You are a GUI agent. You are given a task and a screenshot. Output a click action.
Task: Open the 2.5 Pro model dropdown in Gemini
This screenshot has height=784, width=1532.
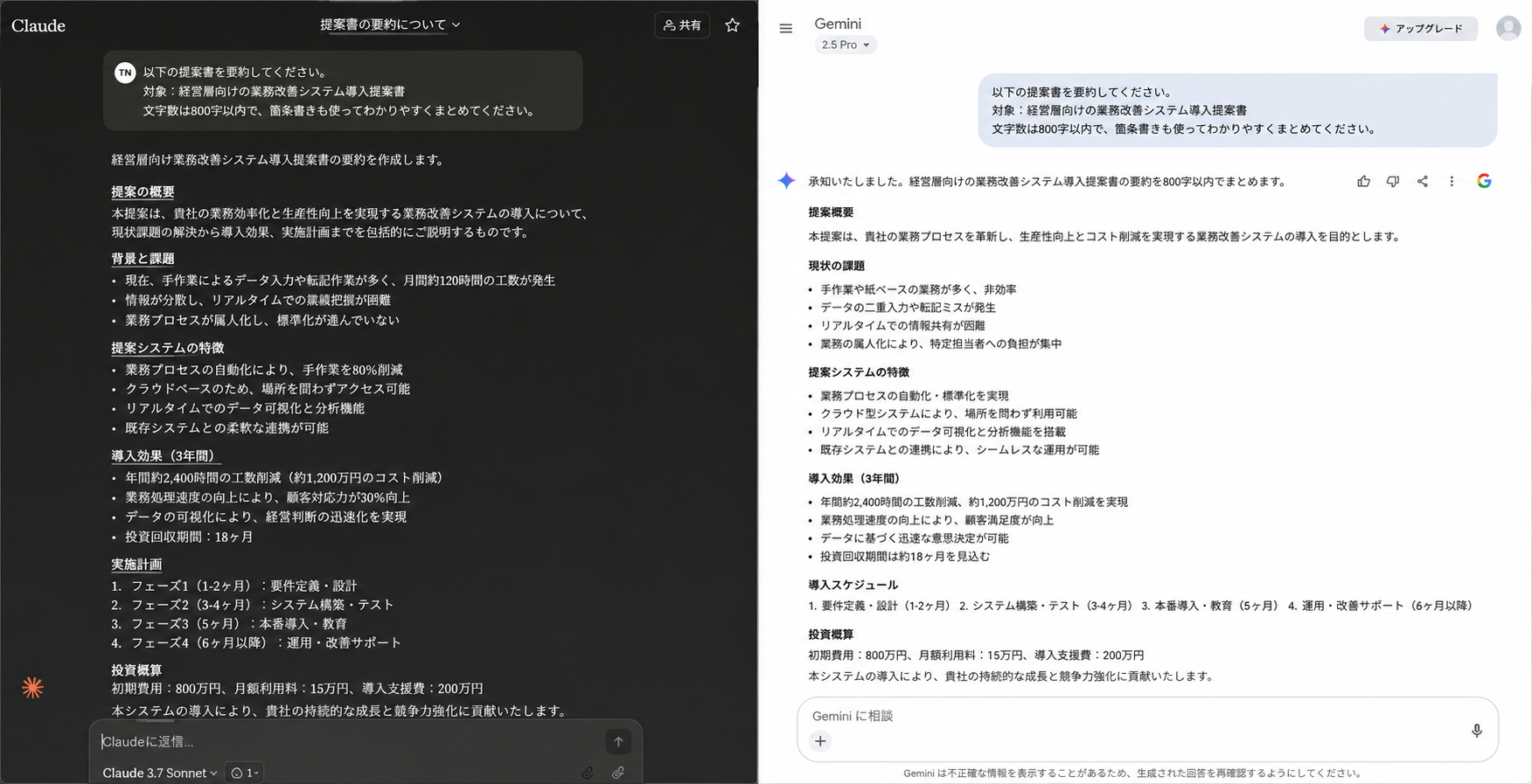click(846, 45)
